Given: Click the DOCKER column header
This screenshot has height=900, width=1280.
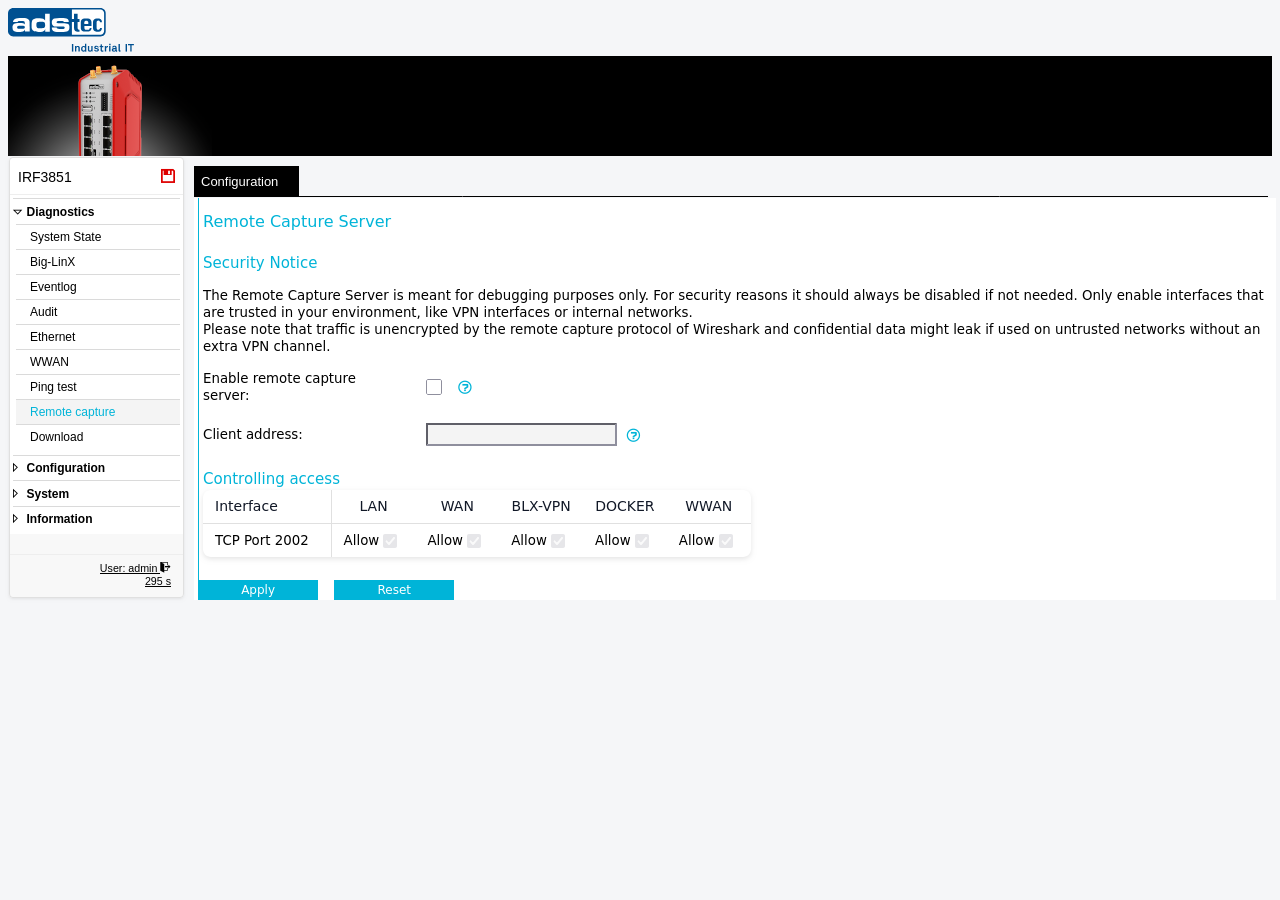Looking at the screenshot, I should 625,506.
